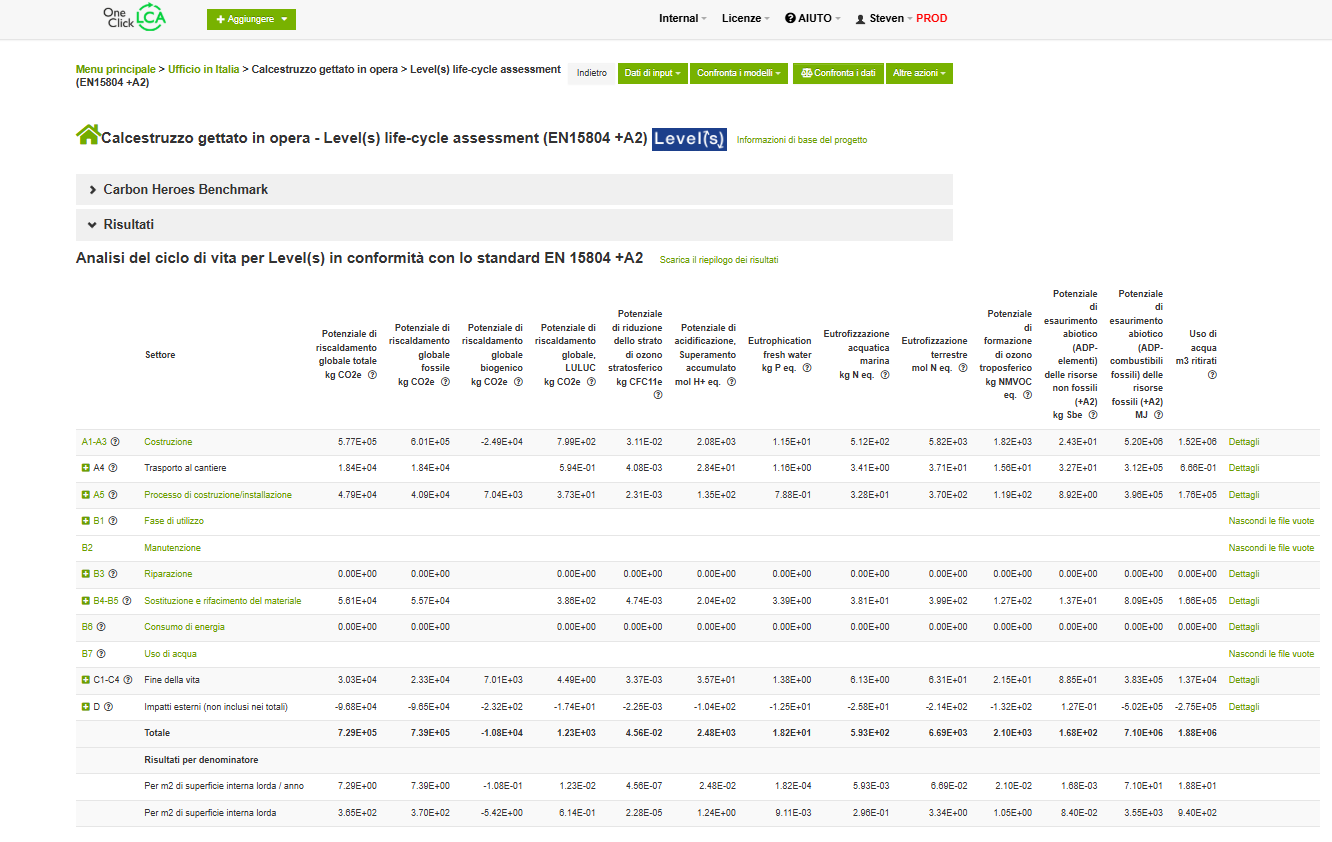Open the AIUTO help menu
Image resolution: width=1332 pixels, height=842 pixels.
812,18
